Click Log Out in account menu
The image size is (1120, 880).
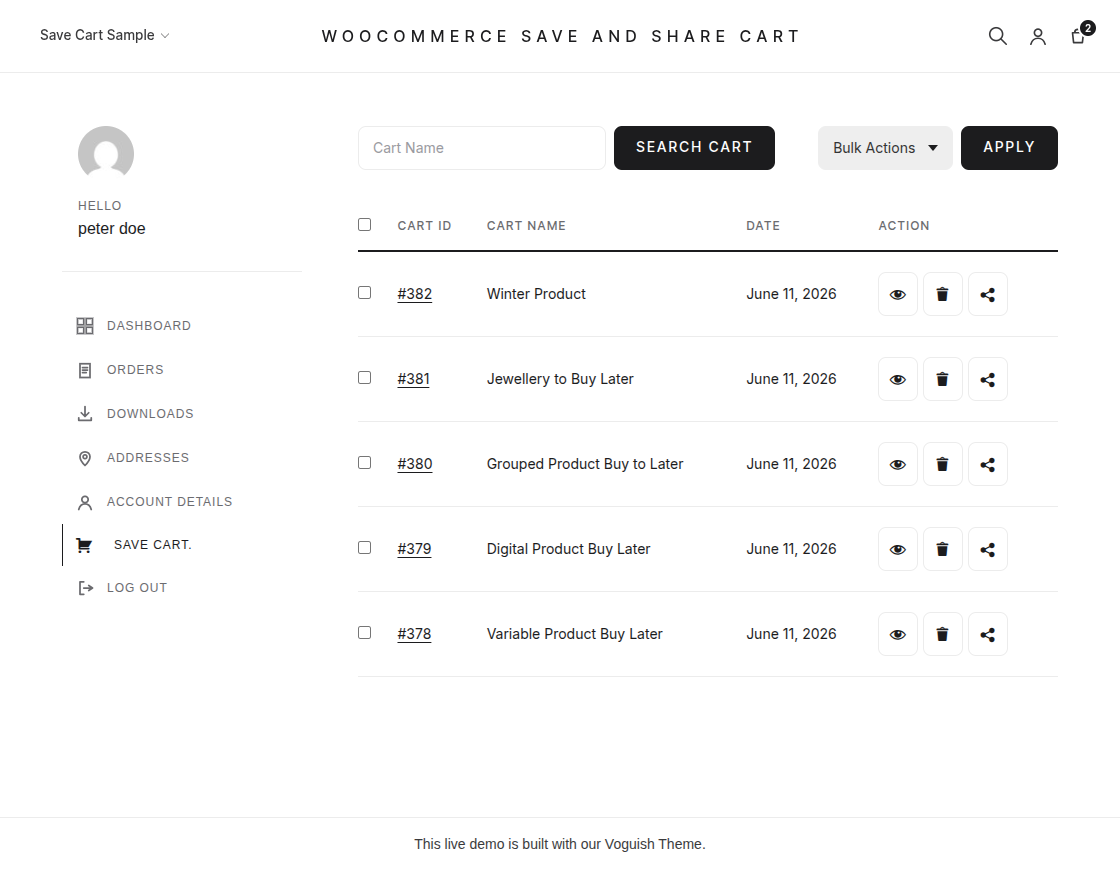coord(122,588)
